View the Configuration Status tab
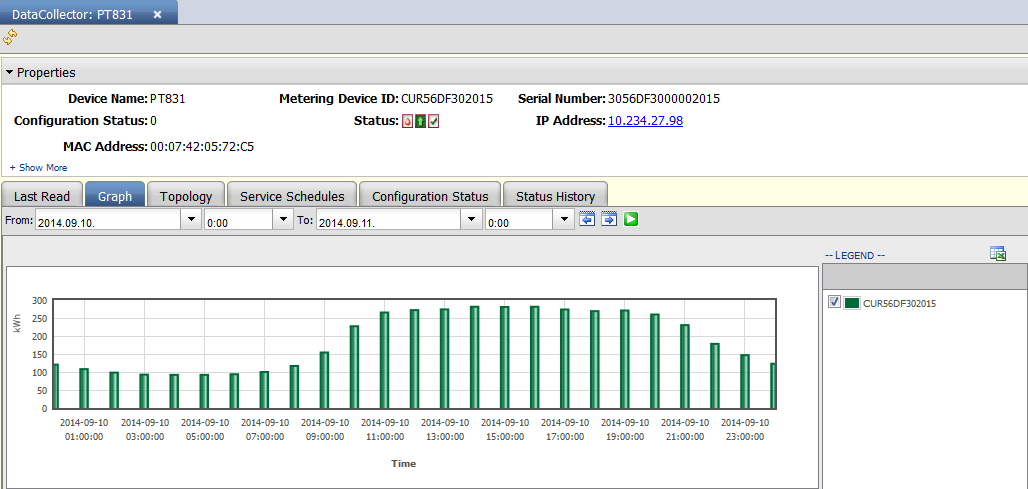 click(430, 196)
